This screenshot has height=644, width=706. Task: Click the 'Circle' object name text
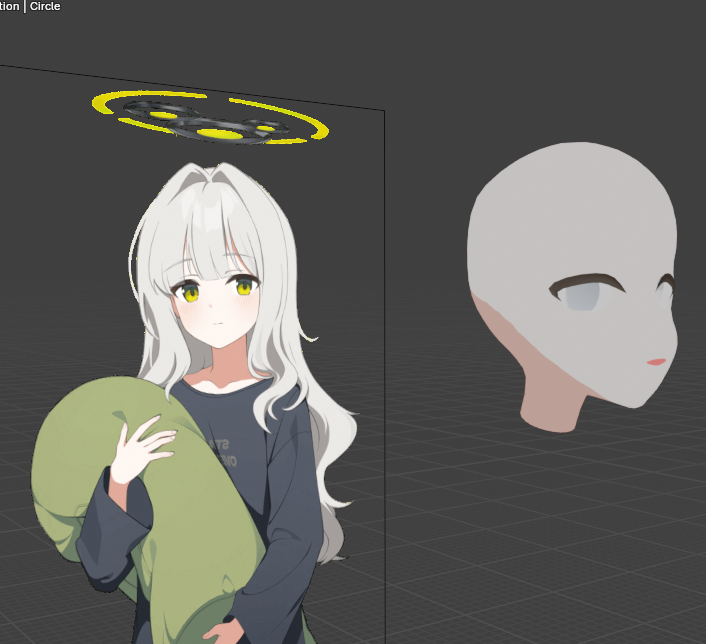[x=45, y=6]
